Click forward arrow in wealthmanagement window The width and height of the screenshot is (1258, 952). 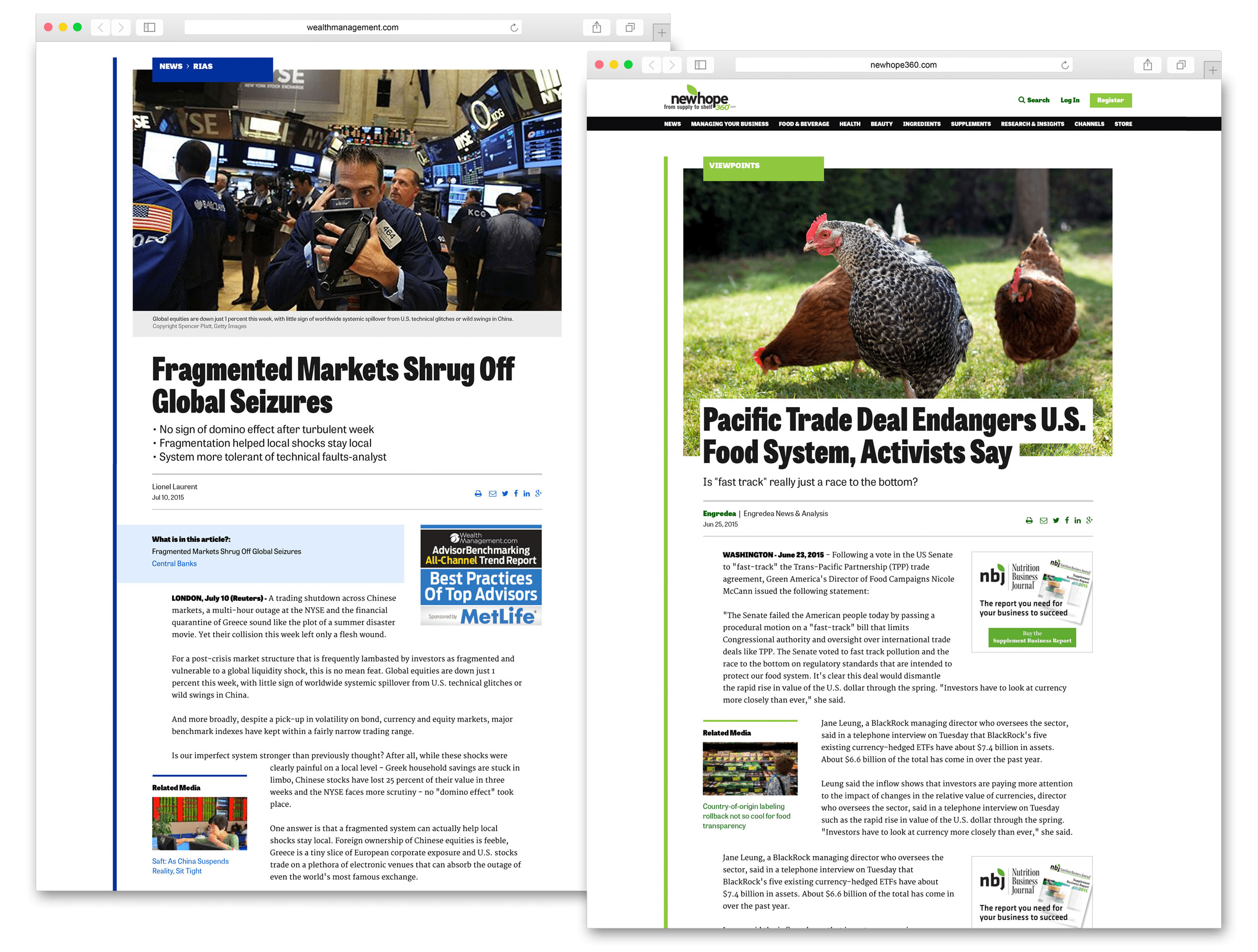[x=121, y=27]
